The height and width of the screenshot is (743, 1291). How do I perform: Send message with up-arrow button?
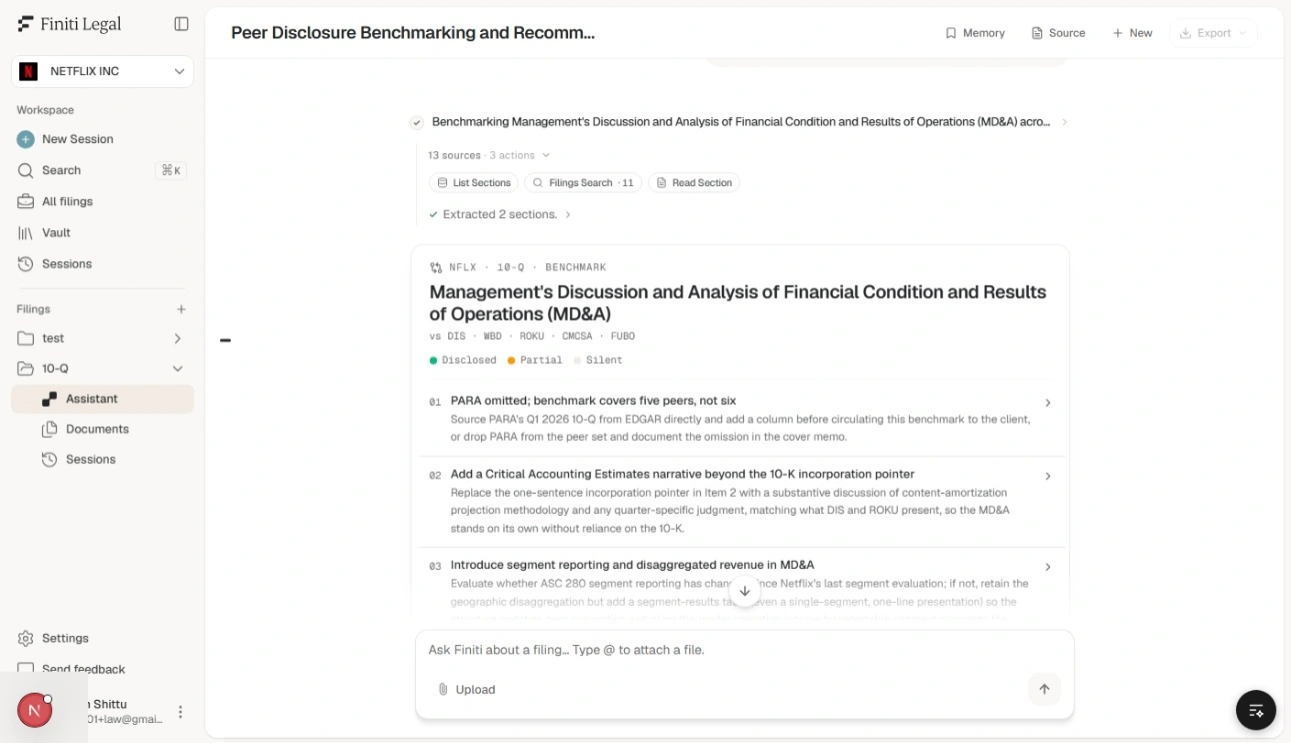click(x=1044, y=689)
